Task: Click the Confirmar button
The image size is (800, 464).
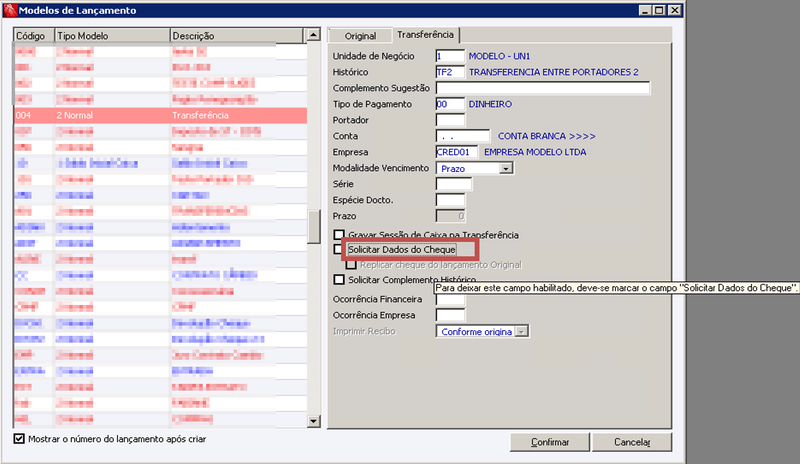Action: coord(550,442)
